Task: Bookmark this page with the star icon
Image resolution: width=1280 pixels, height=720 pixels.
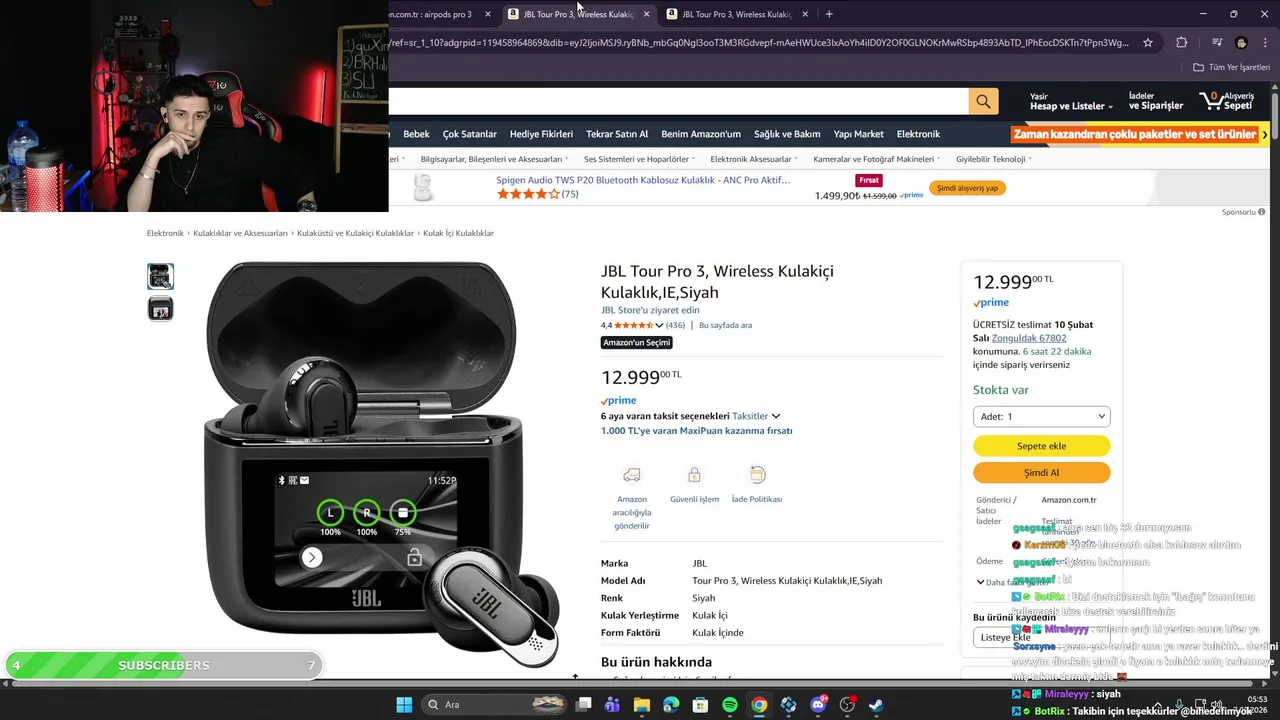Action: coord(1148,43)
